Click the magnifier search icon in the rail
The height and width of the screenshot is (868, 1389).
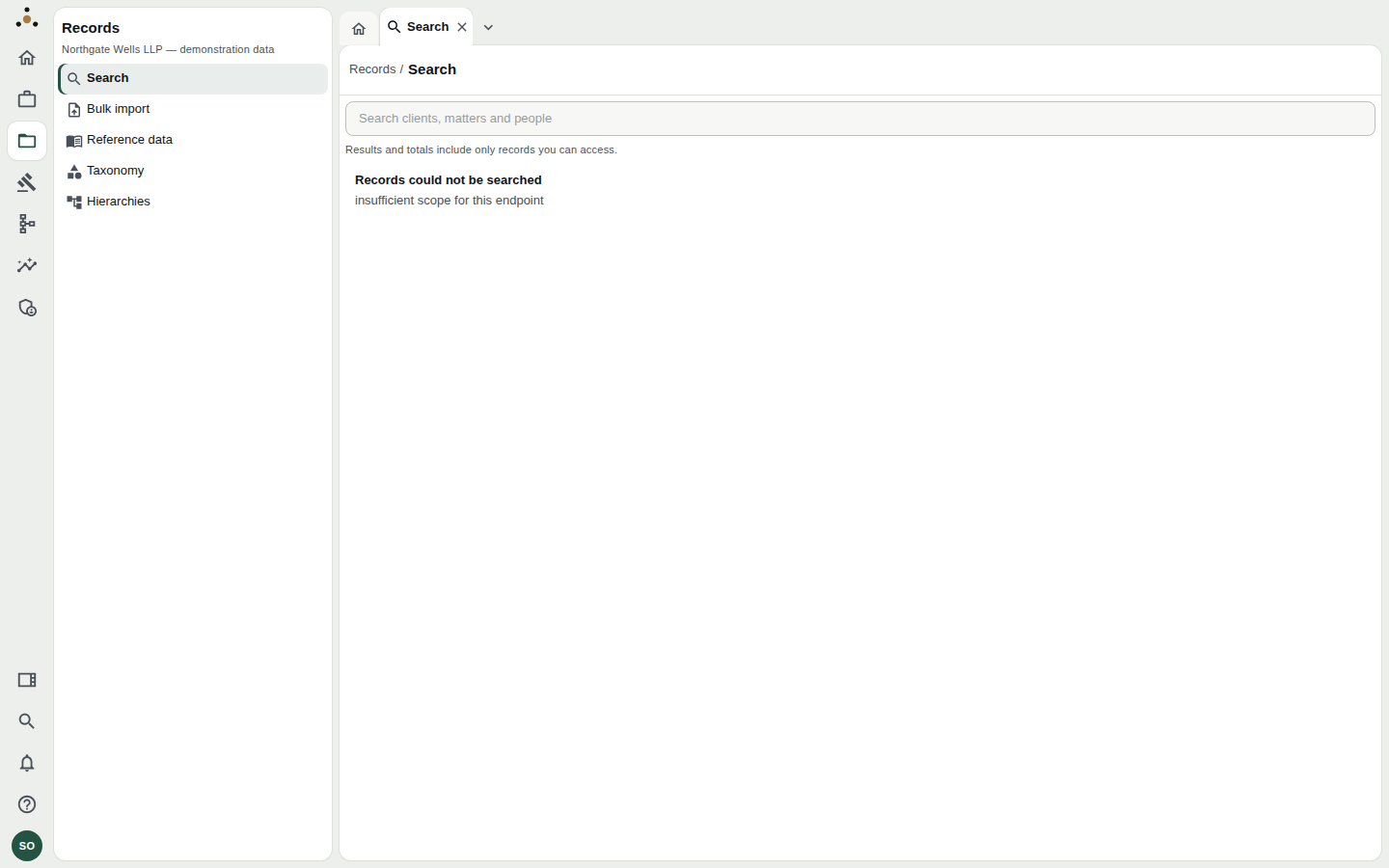click(x=27, y=721)
